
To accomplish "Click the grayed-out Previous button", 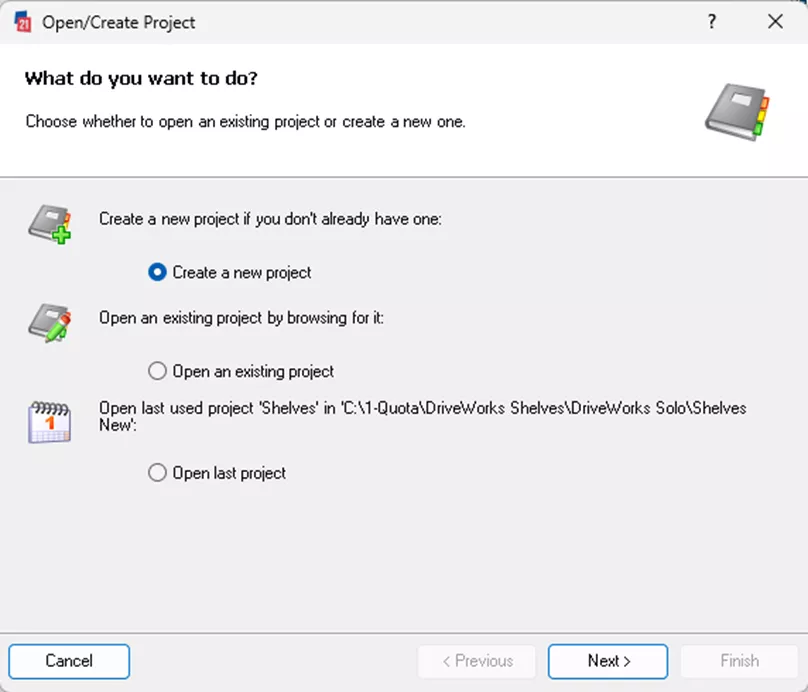I will pos(477,661).
